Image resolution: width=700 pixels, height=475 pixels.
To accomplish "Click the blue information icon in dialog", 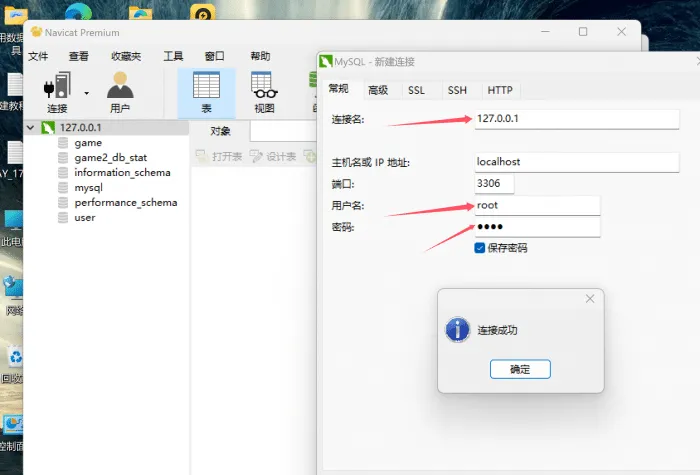I will (458, 330).
